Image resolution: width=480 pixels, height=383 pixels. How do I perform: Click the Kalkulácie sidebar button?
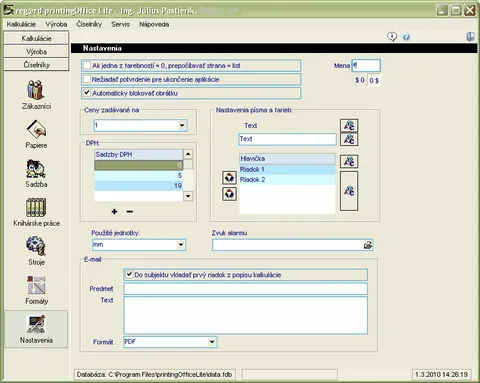pyautogui.click(x=36, y=38)
